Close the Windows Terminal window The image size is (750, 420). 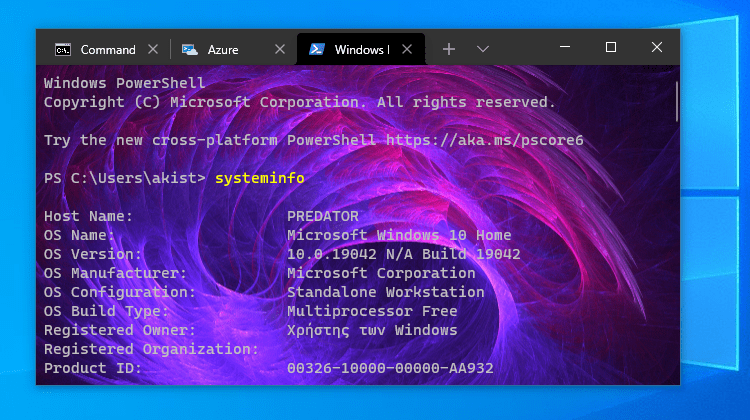(x=657, y=47)
